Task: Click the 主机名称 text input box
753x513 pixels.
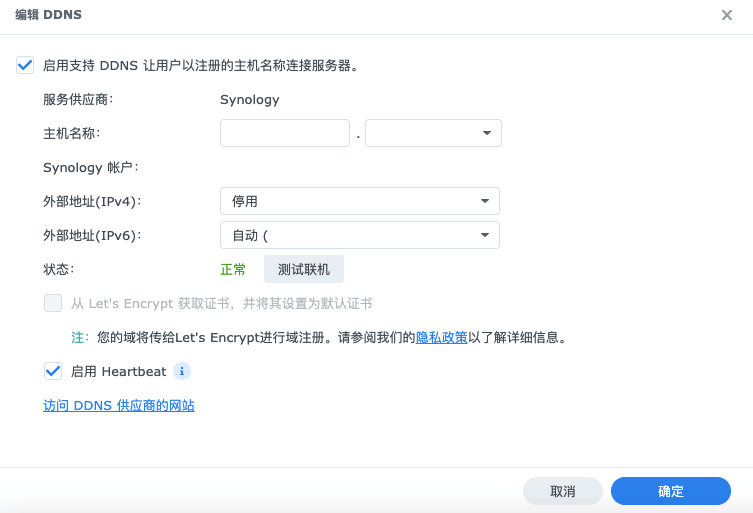Action: point(284,133)
